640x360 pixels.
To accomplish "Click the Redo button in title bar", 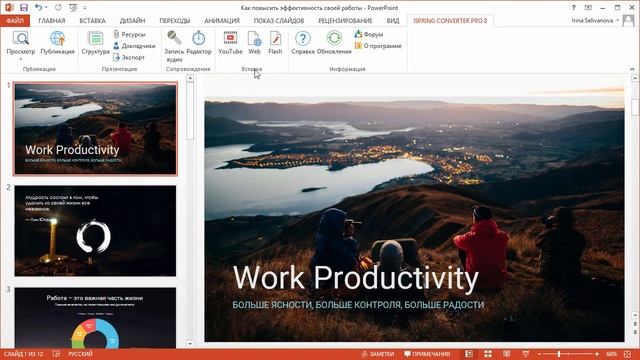I will (58, 7).
